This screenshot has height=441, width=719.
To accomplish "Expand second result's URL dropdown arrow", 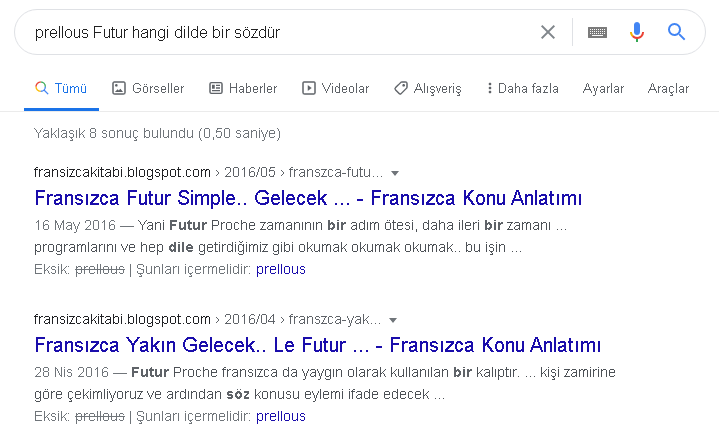I will click(x=395, y=320).
